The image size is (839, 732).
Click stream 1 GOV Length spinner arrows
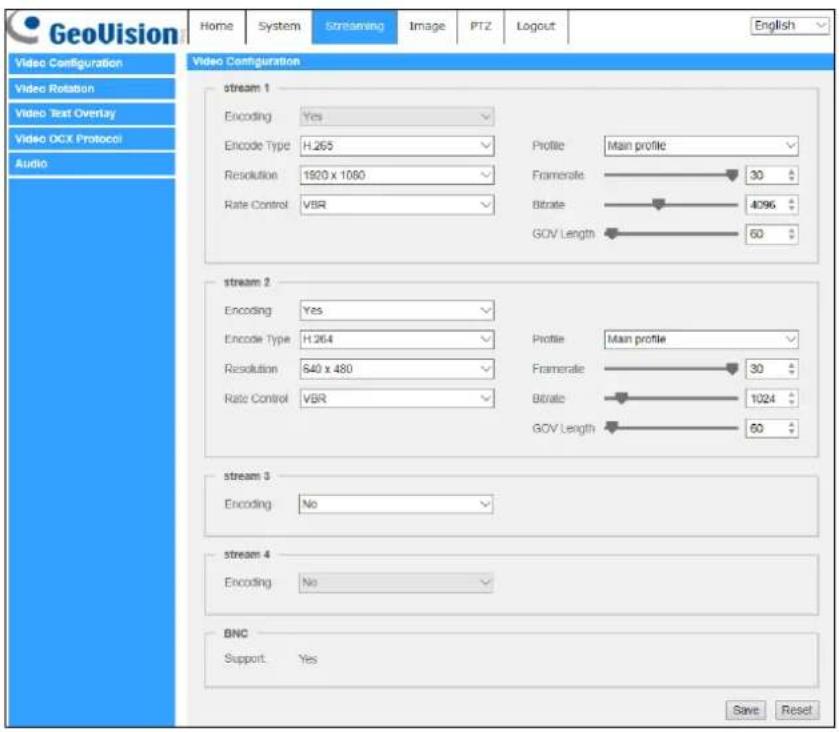point(791,234)
